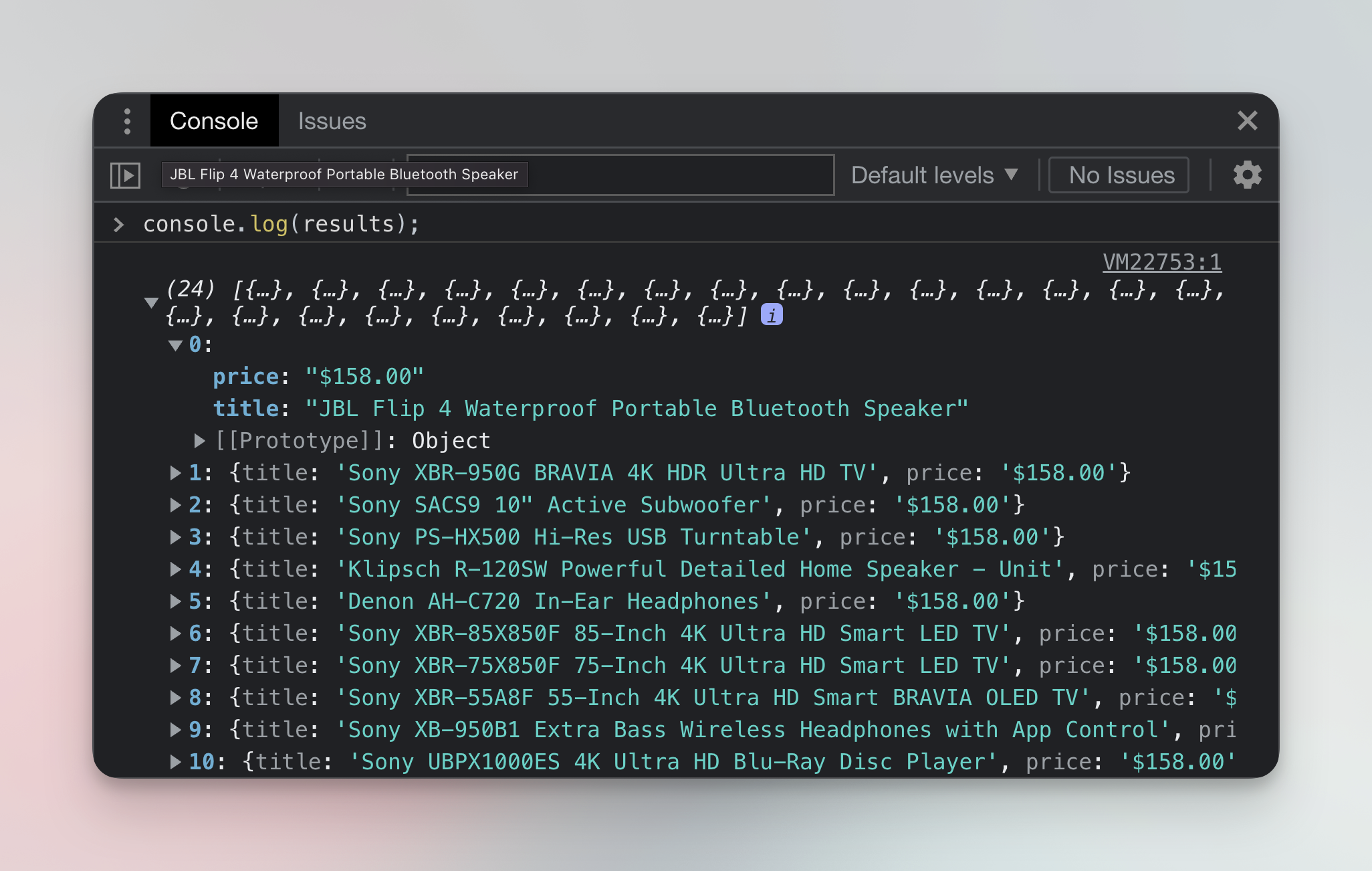Expand item 4 Klipsch R-120SW entry
Viewport: 1372px width, 871px height.
175,569
